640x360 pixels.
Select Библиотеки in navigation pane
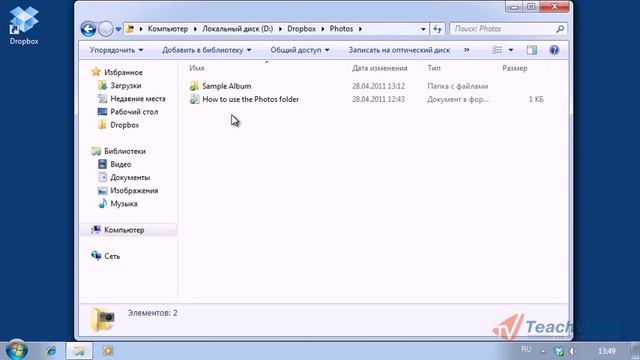tap(124, 151)
